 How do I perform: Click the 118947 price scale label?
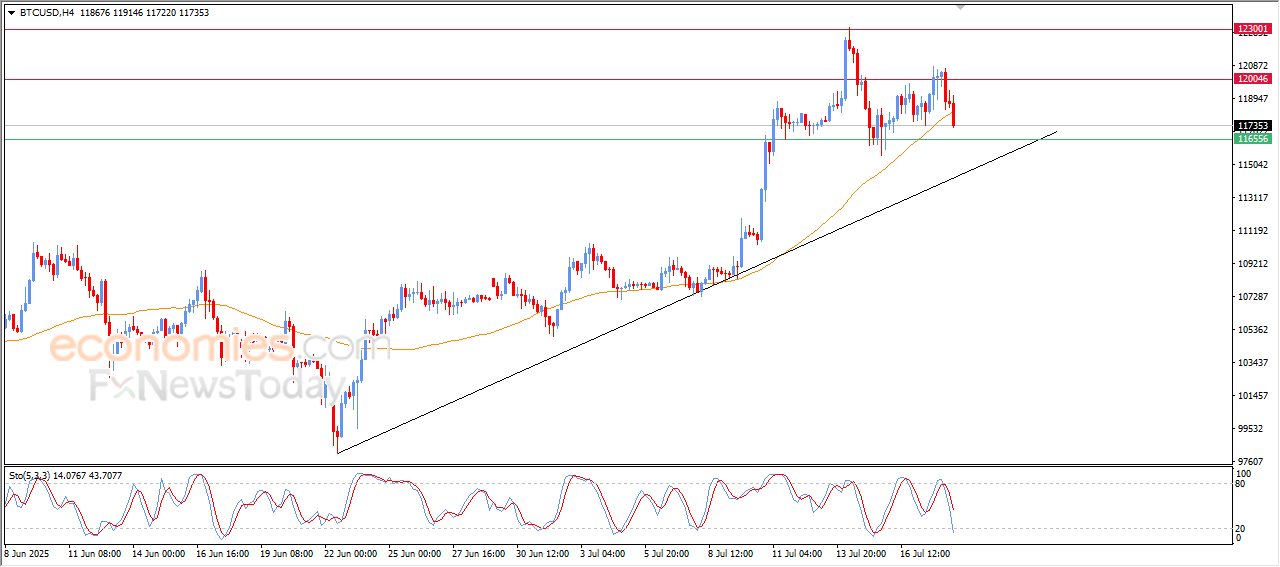click(x=1253, y=98)
